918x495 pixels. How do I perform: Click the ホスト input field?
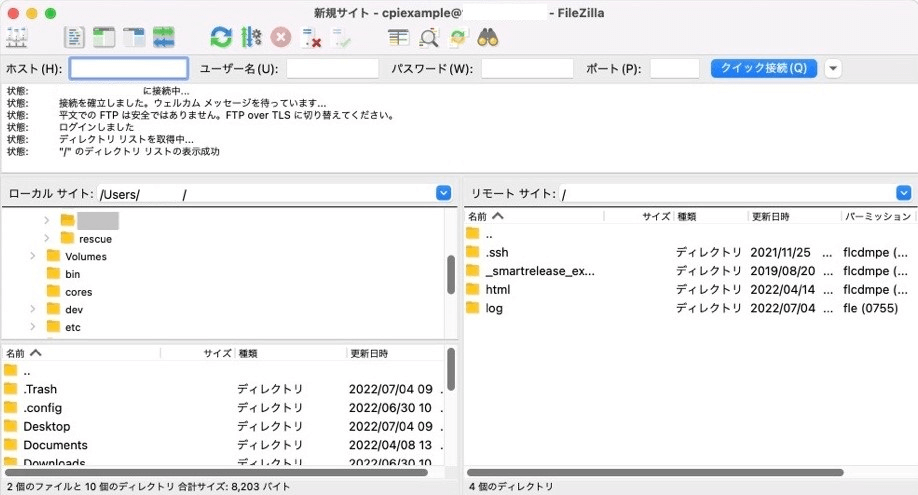[129, 69]
